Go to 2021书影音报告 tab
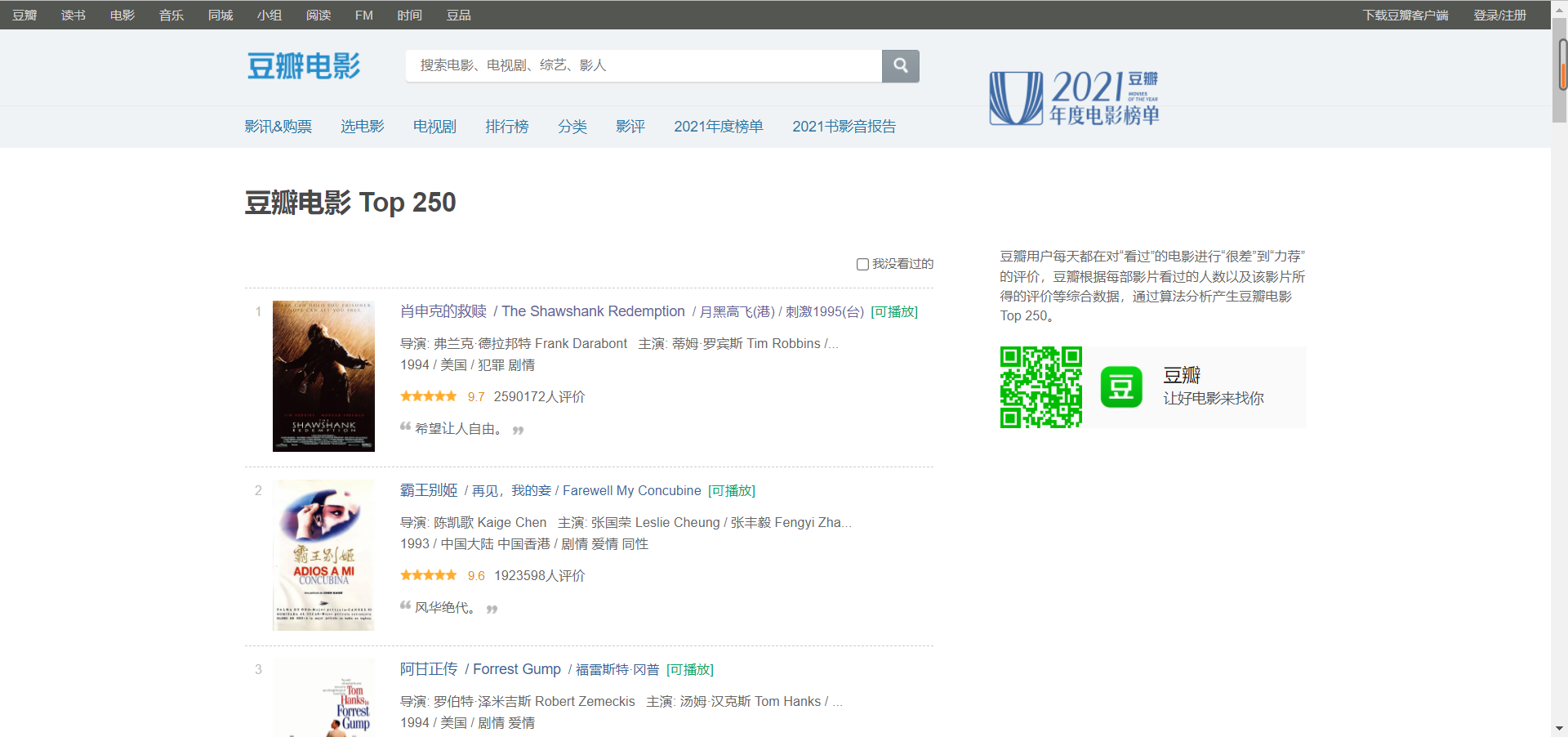The image size is (1568, 737). point(844,127)
